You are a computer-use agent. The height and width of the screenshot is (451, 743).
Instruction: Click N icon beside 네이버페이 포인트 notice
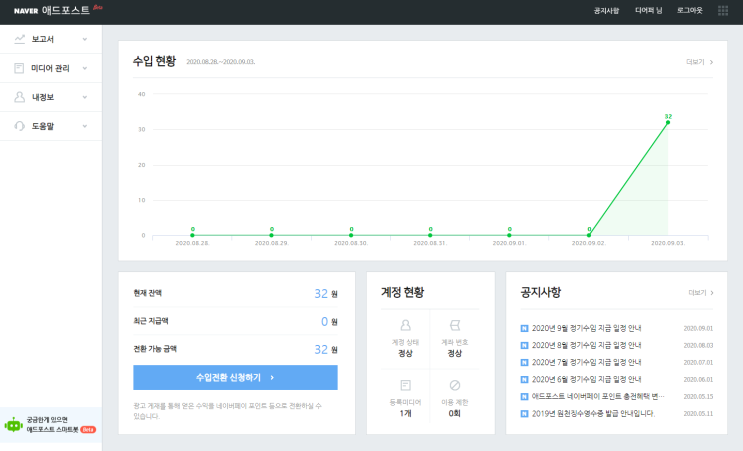coord(524,397)
